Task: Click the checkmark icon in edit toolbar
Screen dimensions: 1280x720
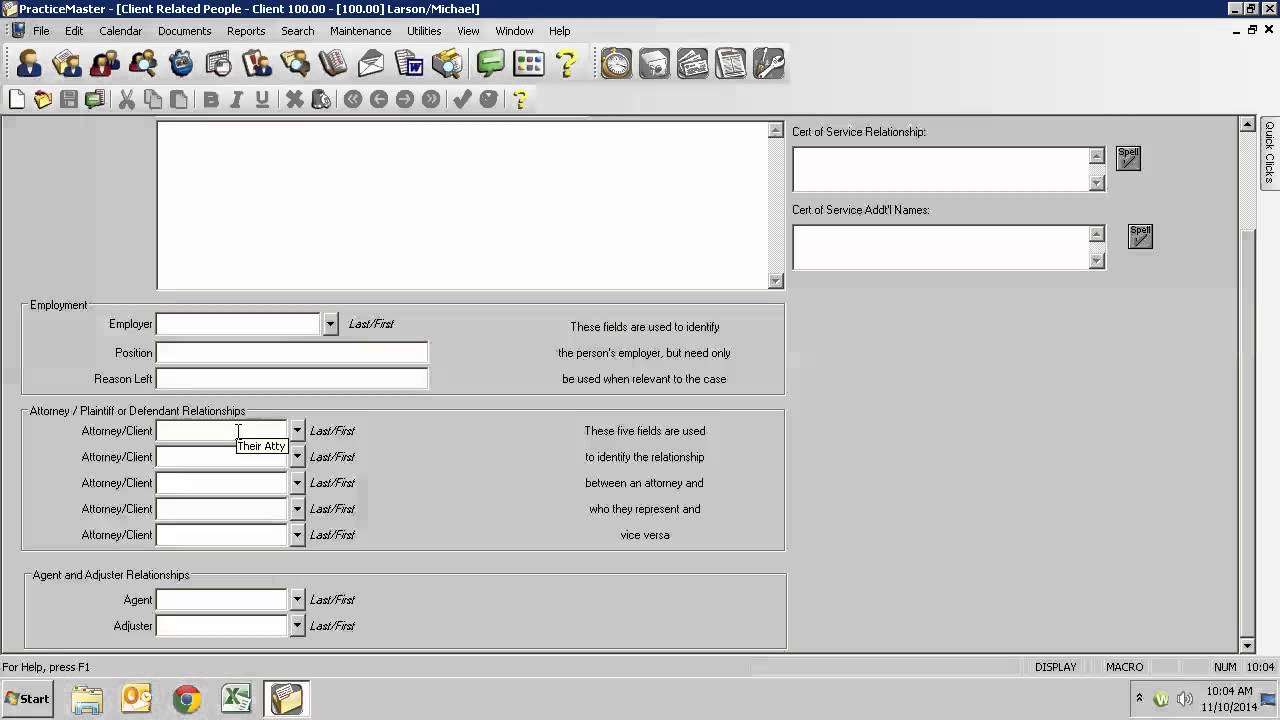Action: [x=463, y=99]
